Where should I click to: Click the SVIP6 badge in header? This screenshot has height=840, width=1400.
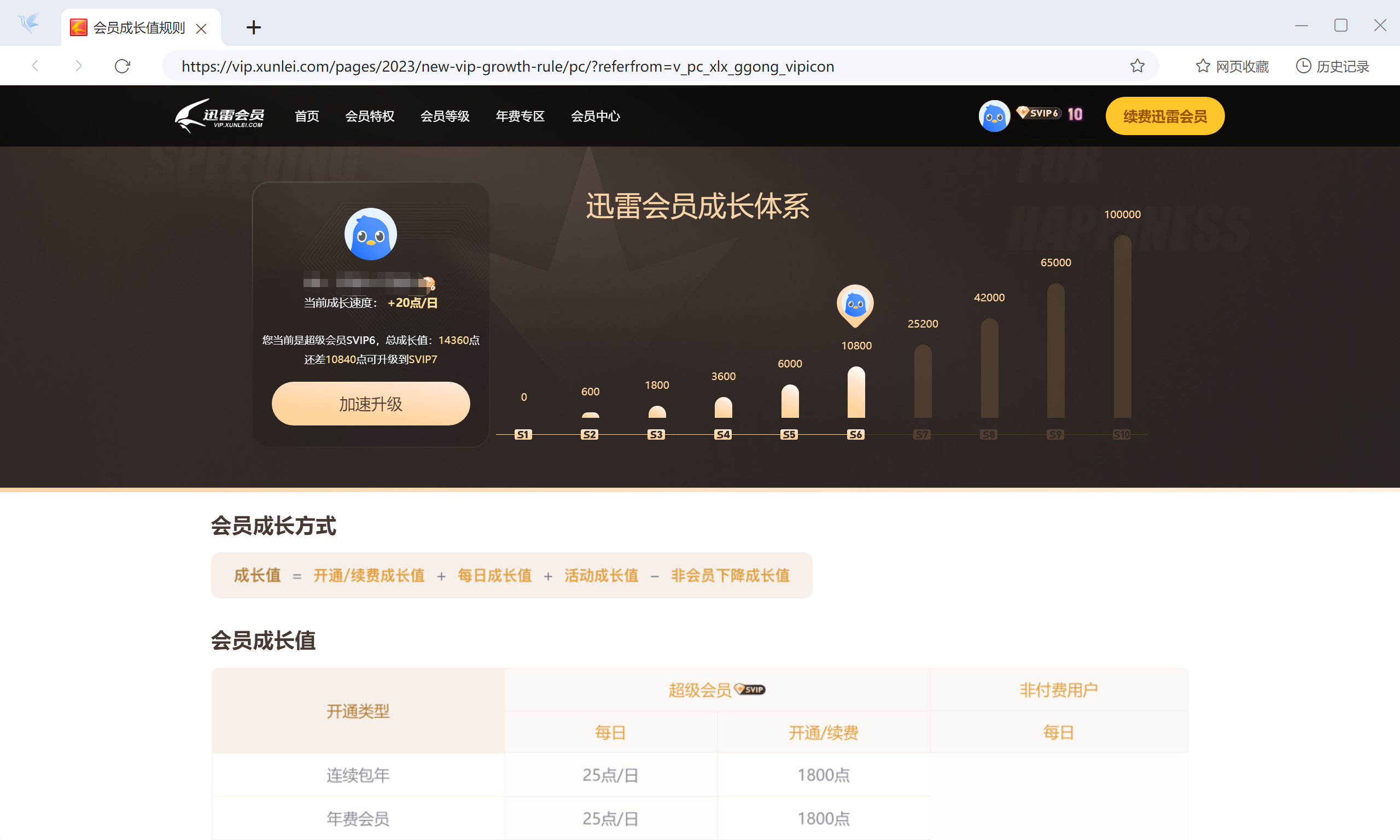coord(1039,113)
